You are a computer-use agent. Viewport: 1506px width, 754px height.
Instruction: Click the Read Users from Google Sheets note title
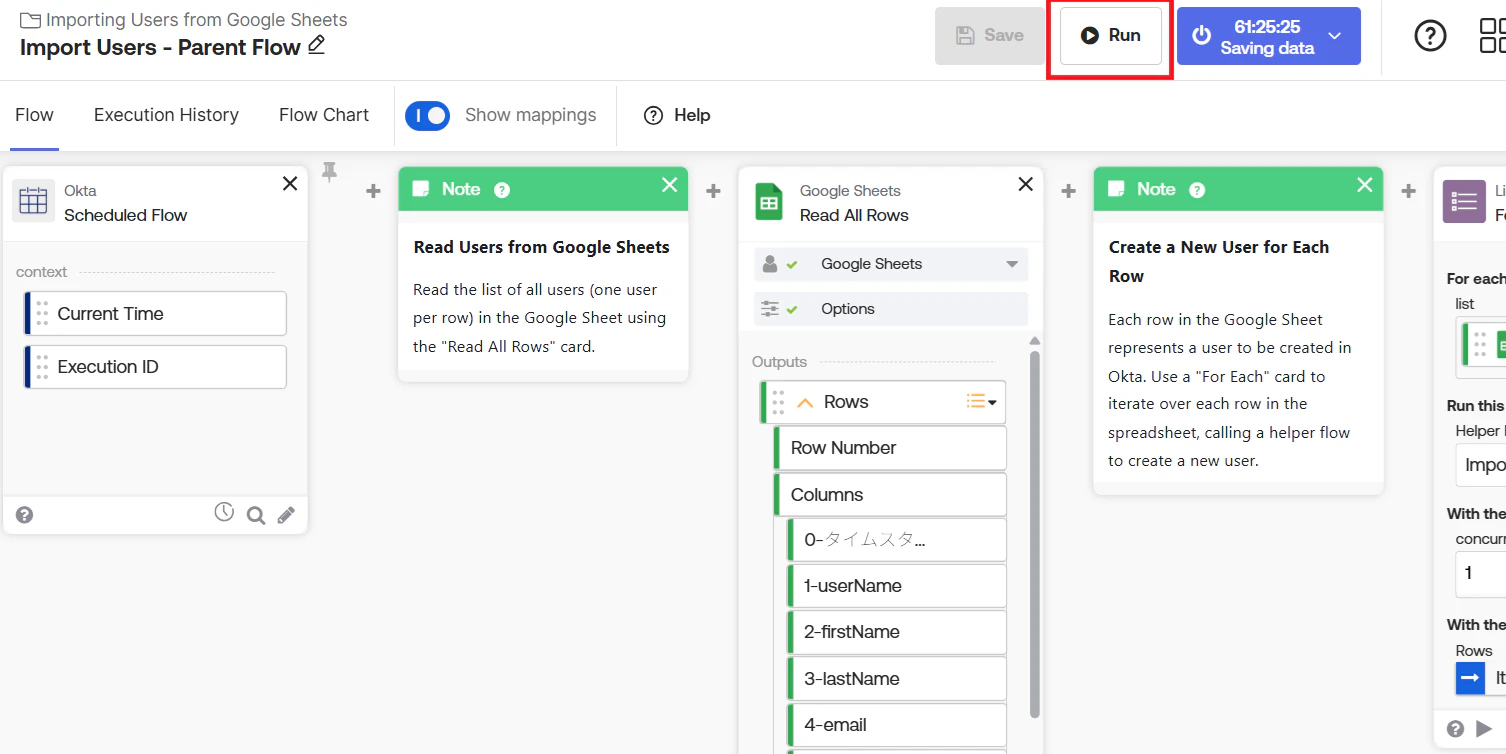(x=542, y=247)
